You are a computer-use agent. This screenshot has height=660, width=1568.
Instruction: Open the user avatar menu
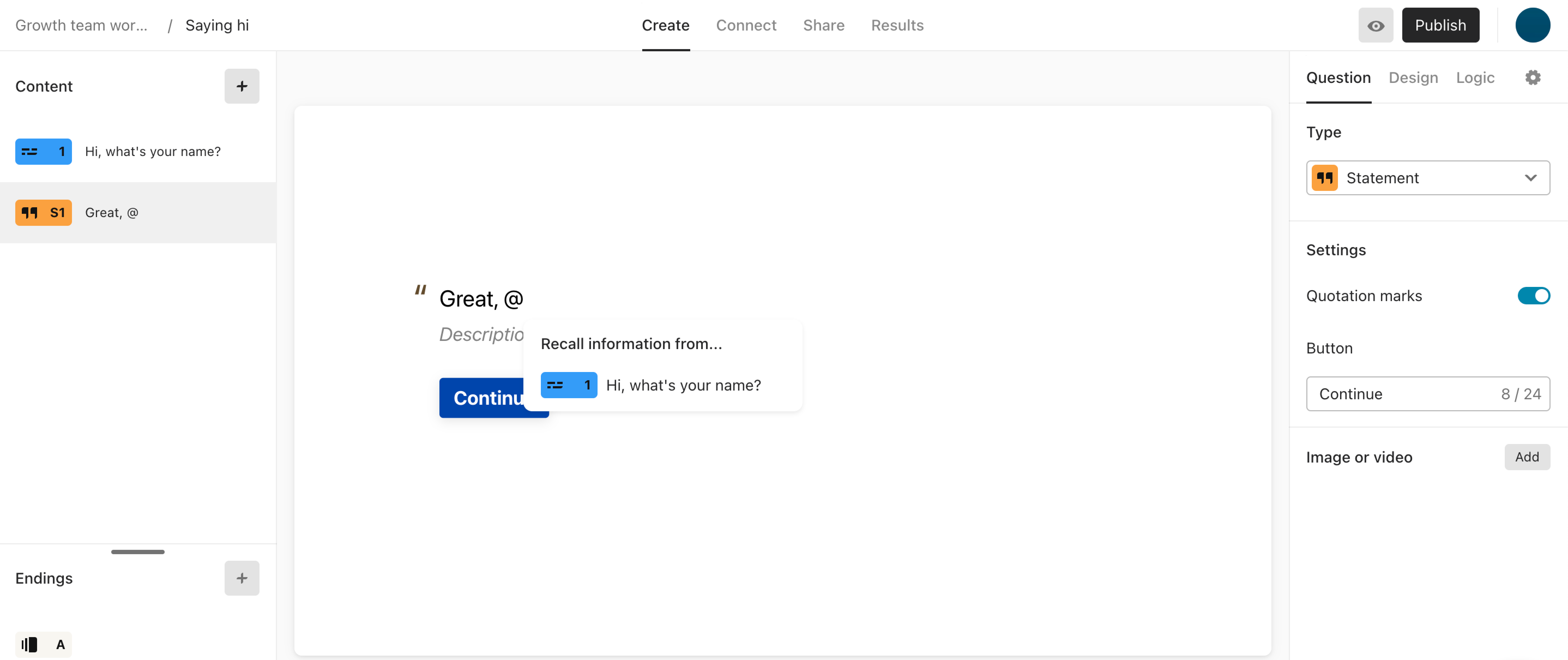tap(1532, 25)
